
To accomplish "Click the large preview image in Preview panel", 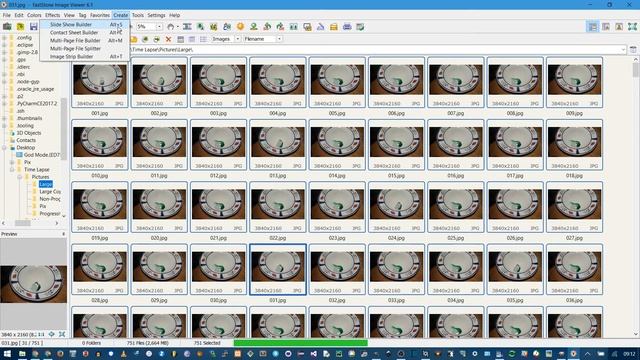I will tap(33, 284).
